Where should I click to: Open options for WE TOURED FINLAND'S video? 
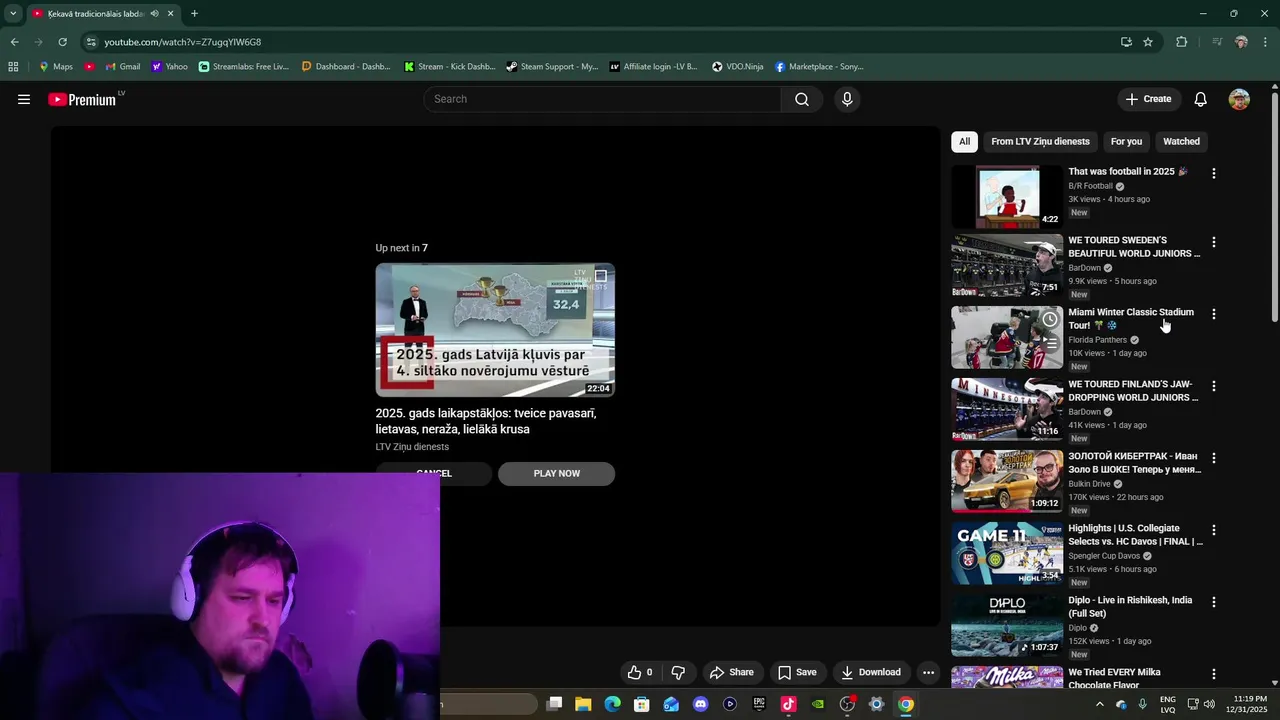click(x=1214, y=386)
